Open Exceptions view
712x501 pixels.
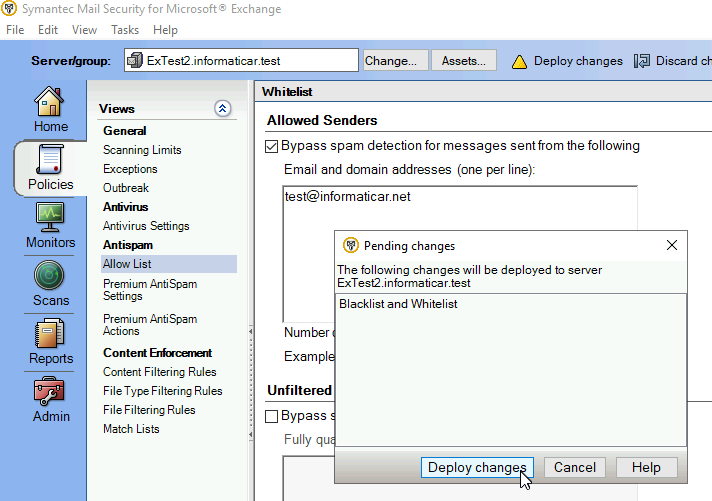(x=130, y=169)
